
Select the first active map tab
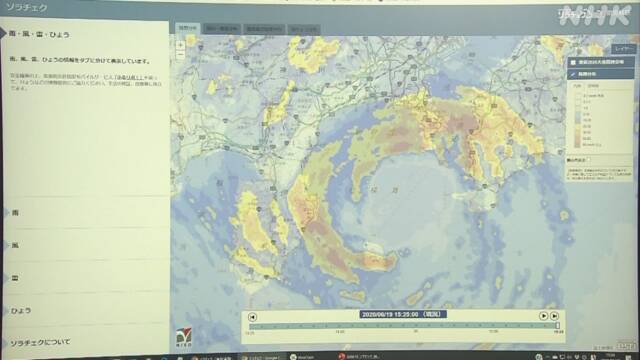[188, 28]
